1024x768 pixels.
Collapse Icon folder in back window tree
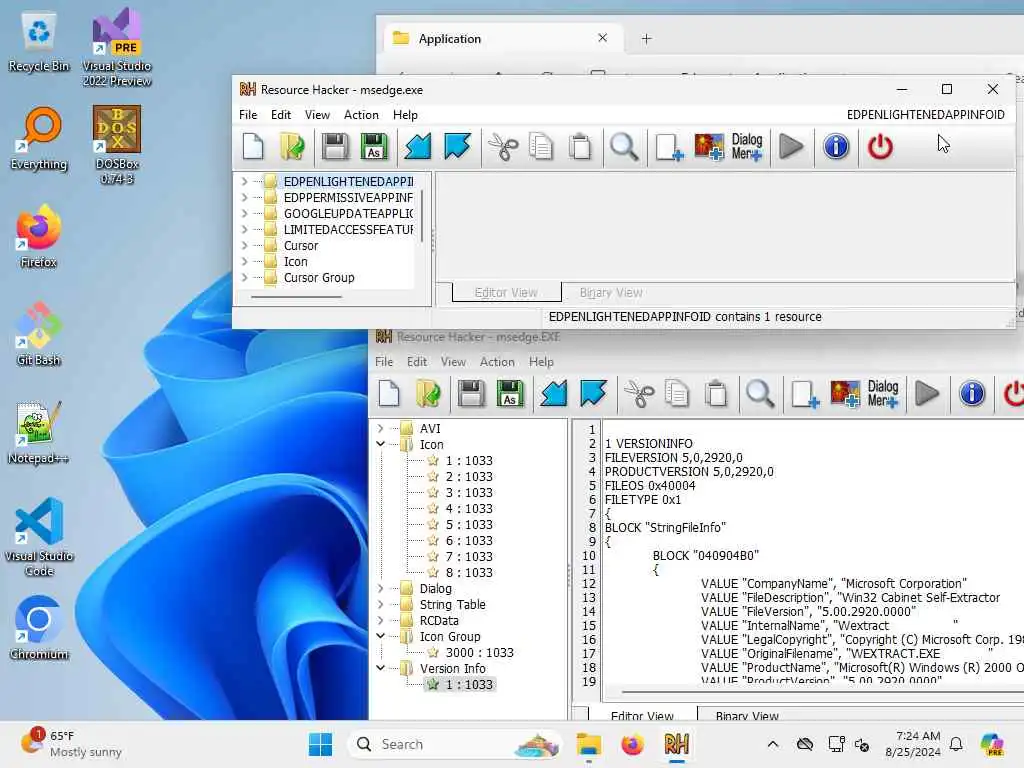tap(381, 444)
